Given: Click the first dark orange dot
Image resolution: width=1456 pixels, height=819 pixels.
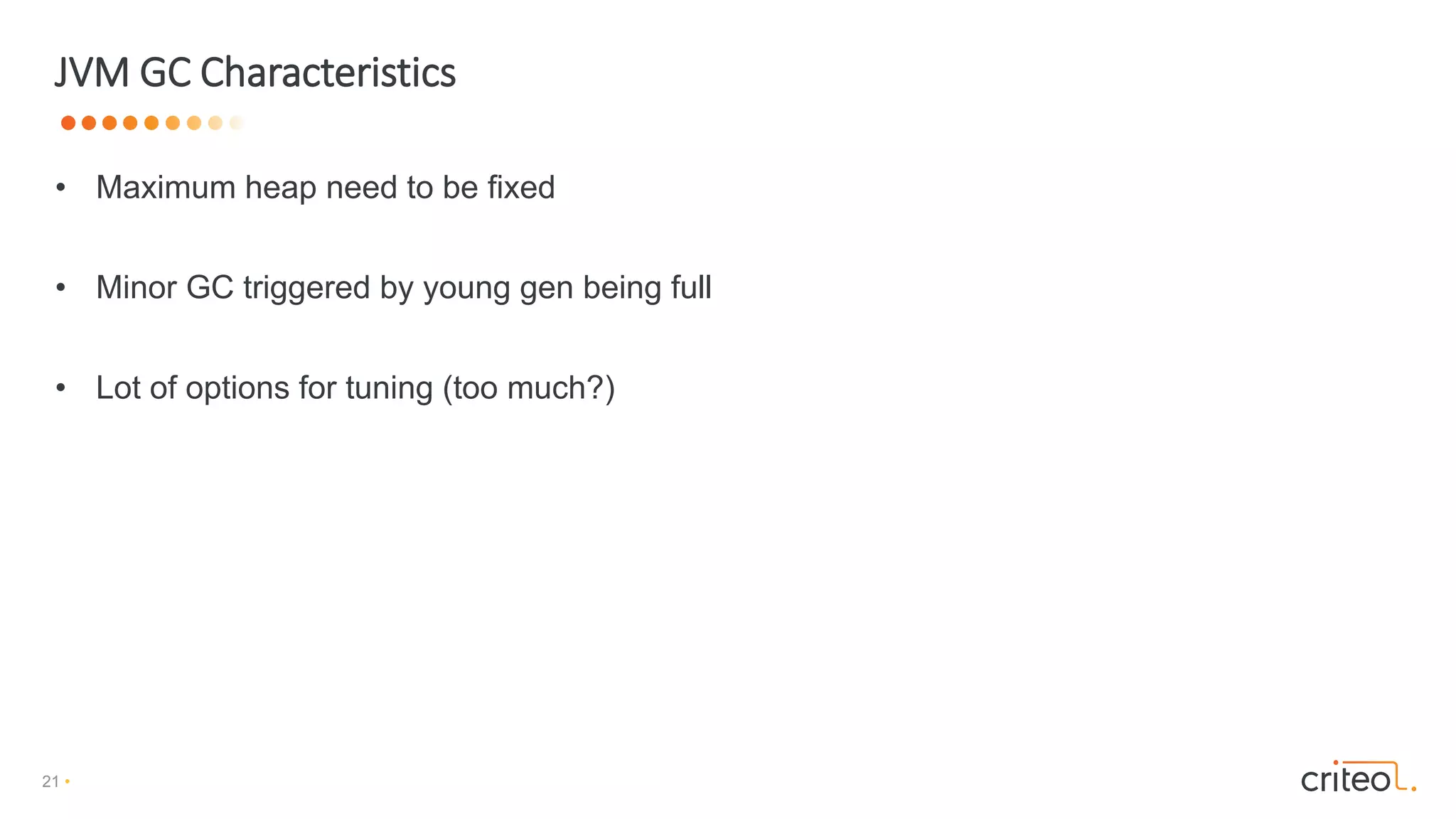Looking at the screenshot, I should coord(68,123).
